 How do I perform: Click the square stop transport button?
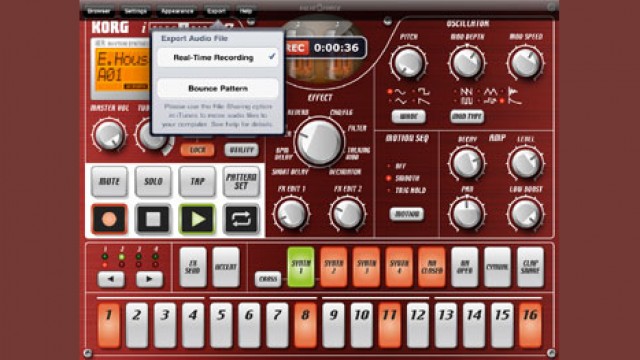(153, 219)
